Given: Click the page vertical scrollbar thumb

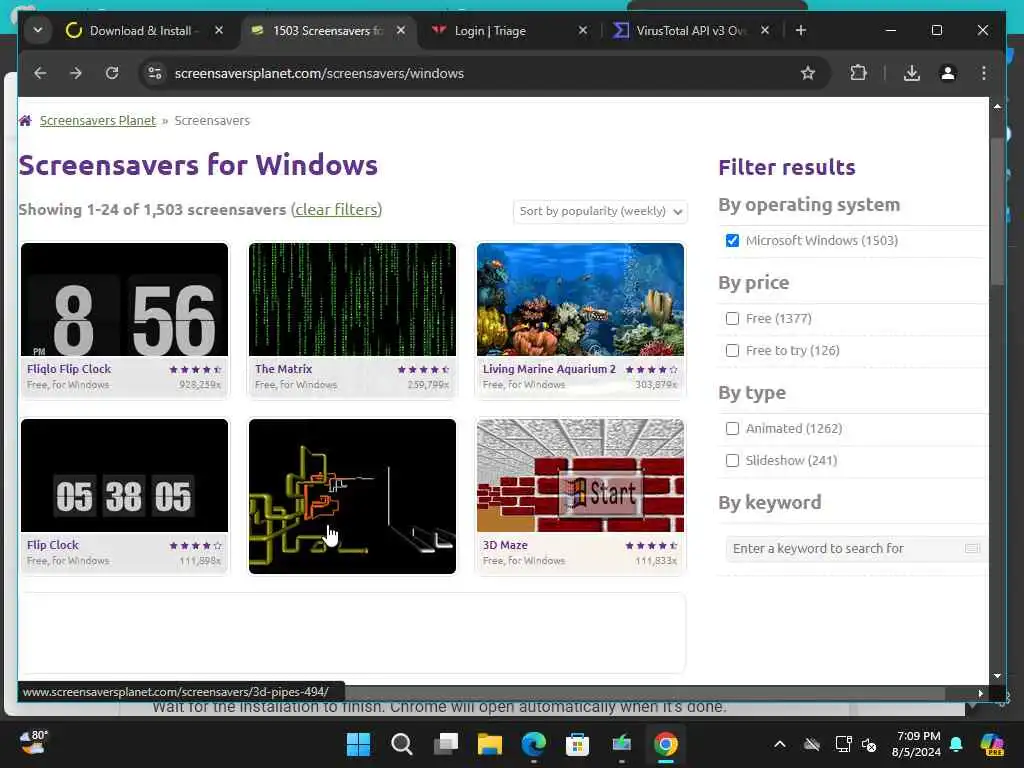Looking at the screenshot, I should (997, 212).
